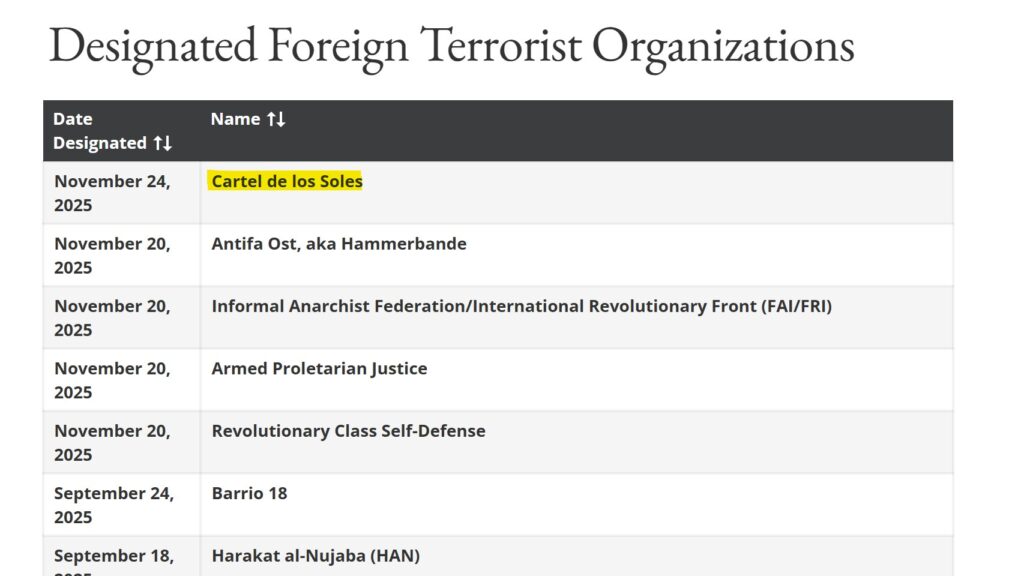Image resolution: width=1024 pixels, height=576 pixels.
Task: Click the Designated Foreign Terrorist Organizations heading
Action: click(451, 45)
